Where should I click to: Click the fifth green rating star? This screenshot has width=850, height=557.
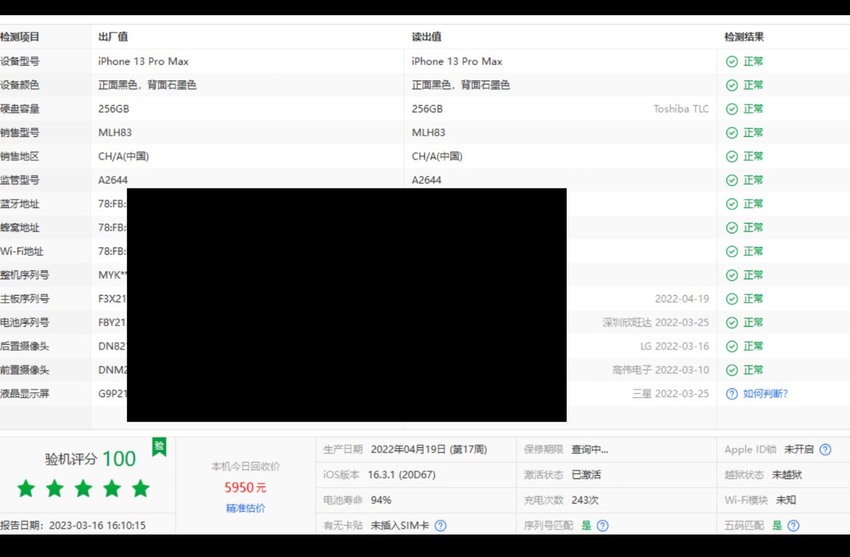pyautogui.click(x=140, y=488)
